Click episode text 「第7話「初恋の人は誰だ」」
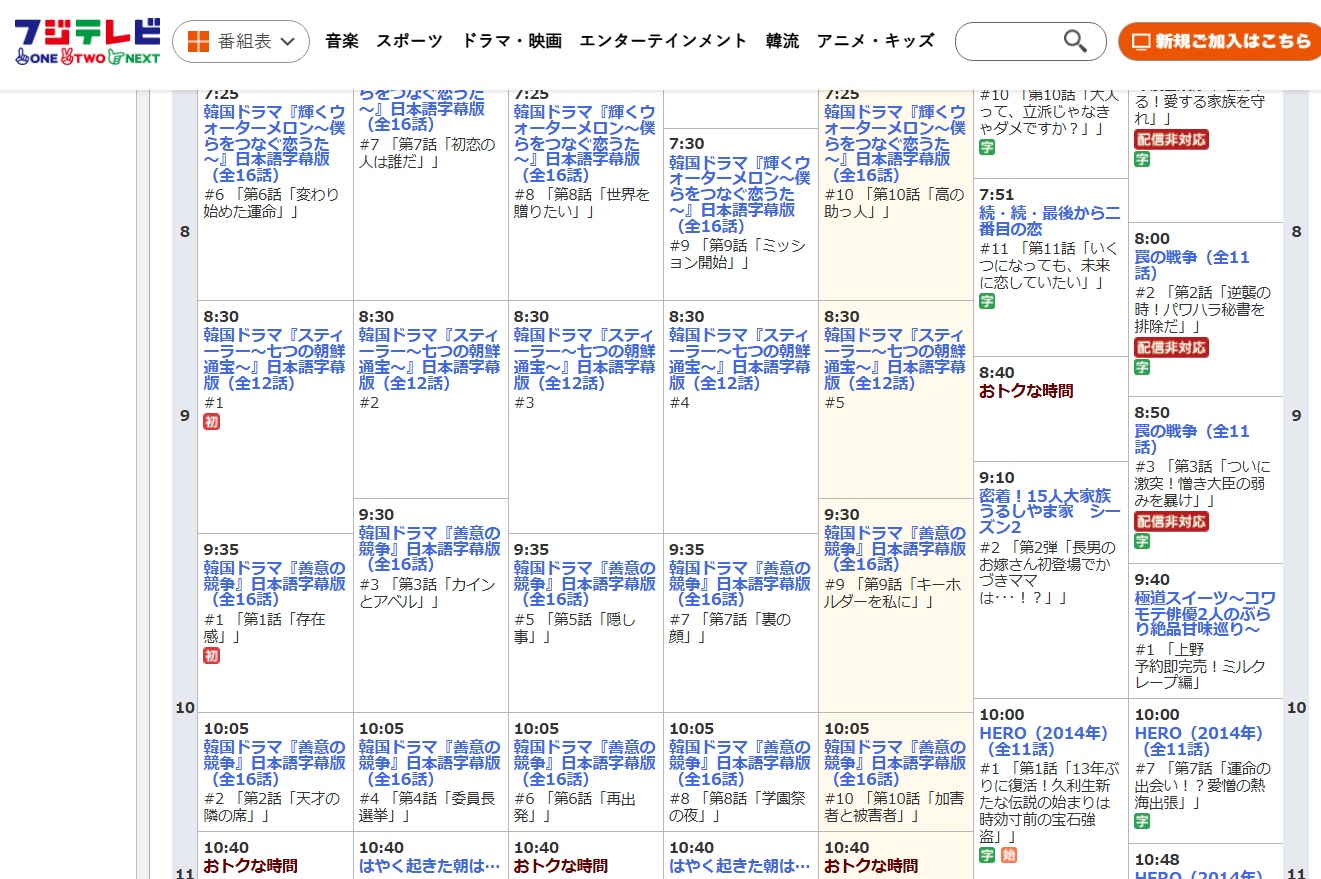The width and height of the screenshot is (1321, 879). pyautogui.click(x=427, y=152)
